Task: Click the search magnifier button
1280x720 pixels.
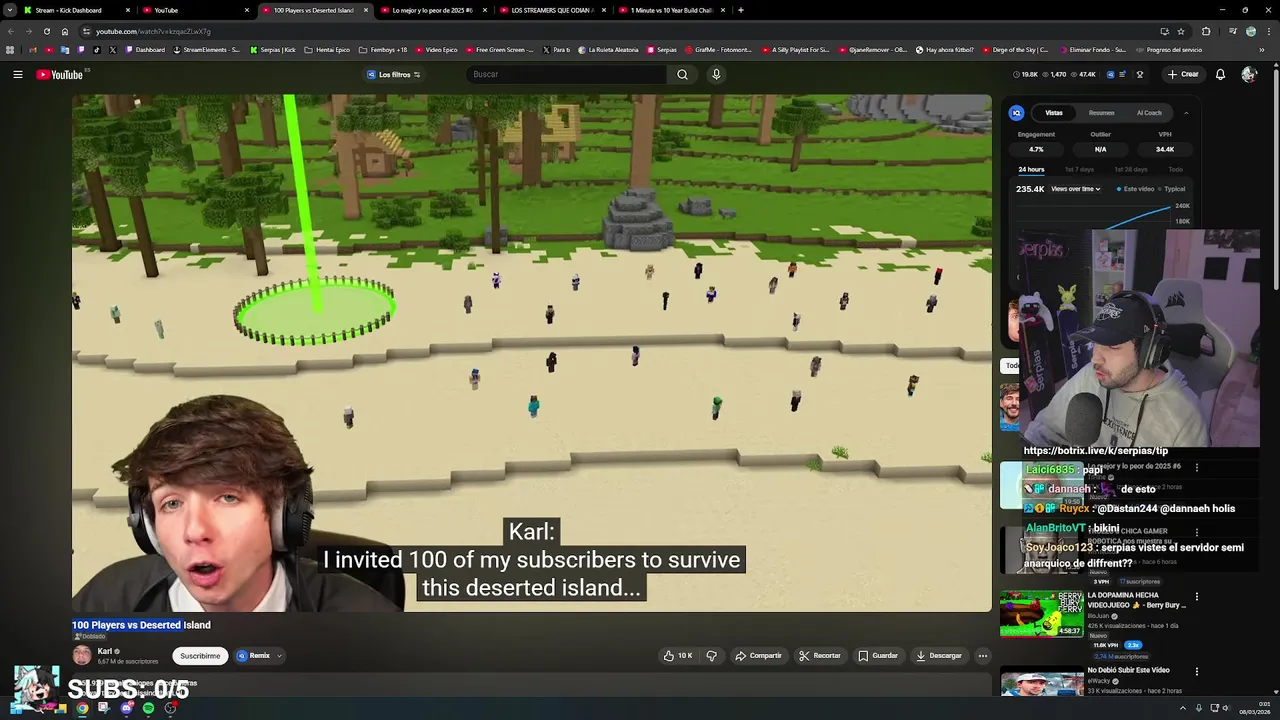Action: [682, 74]
